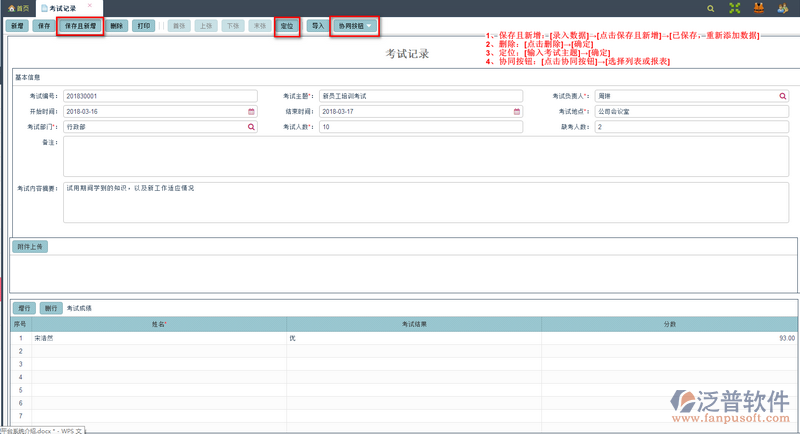
Task: Click the green fullscreen expand icon
Action: point(735,8)
